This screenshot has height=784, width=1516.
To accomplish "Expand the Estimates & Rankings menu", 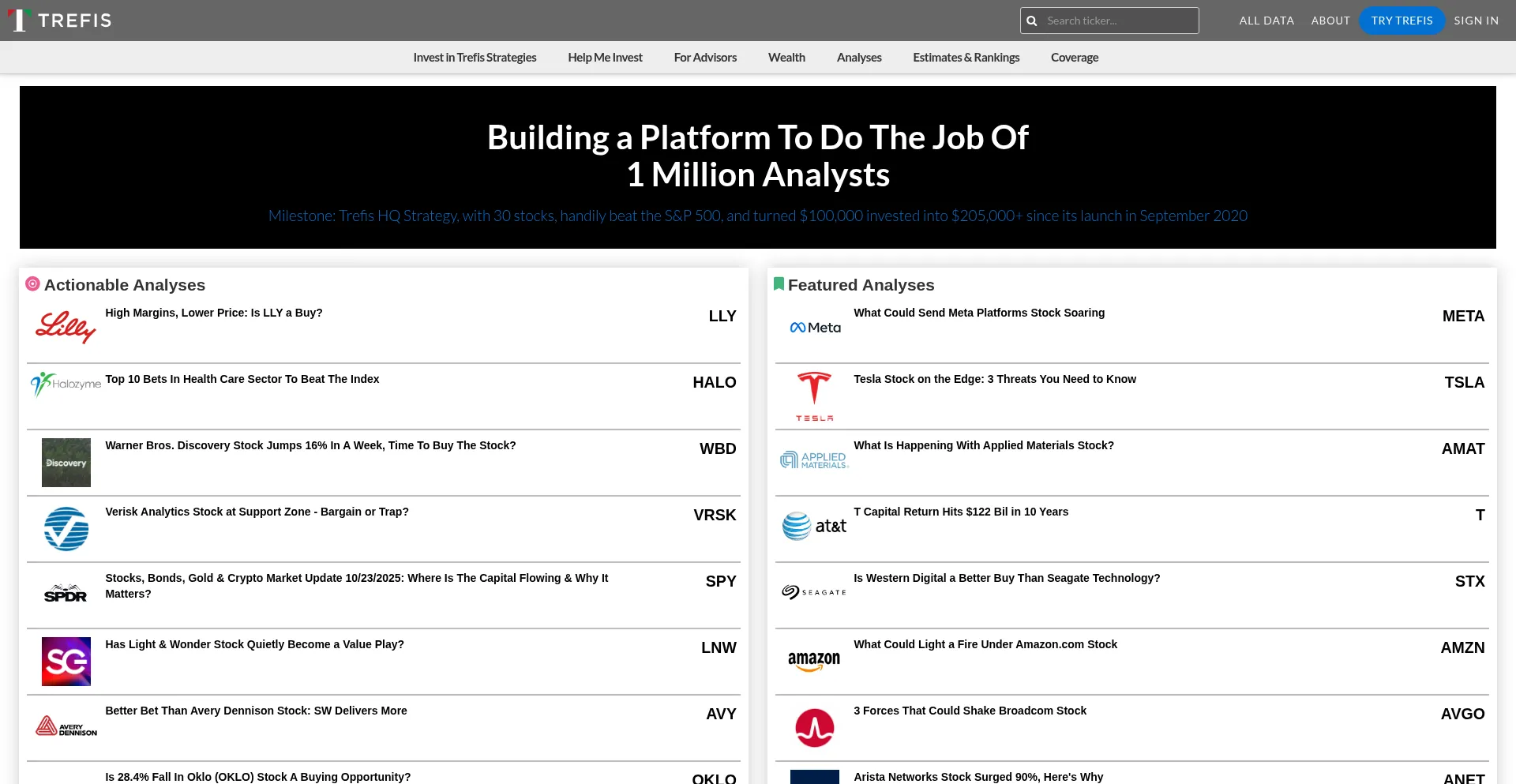I will click(966, 58).
